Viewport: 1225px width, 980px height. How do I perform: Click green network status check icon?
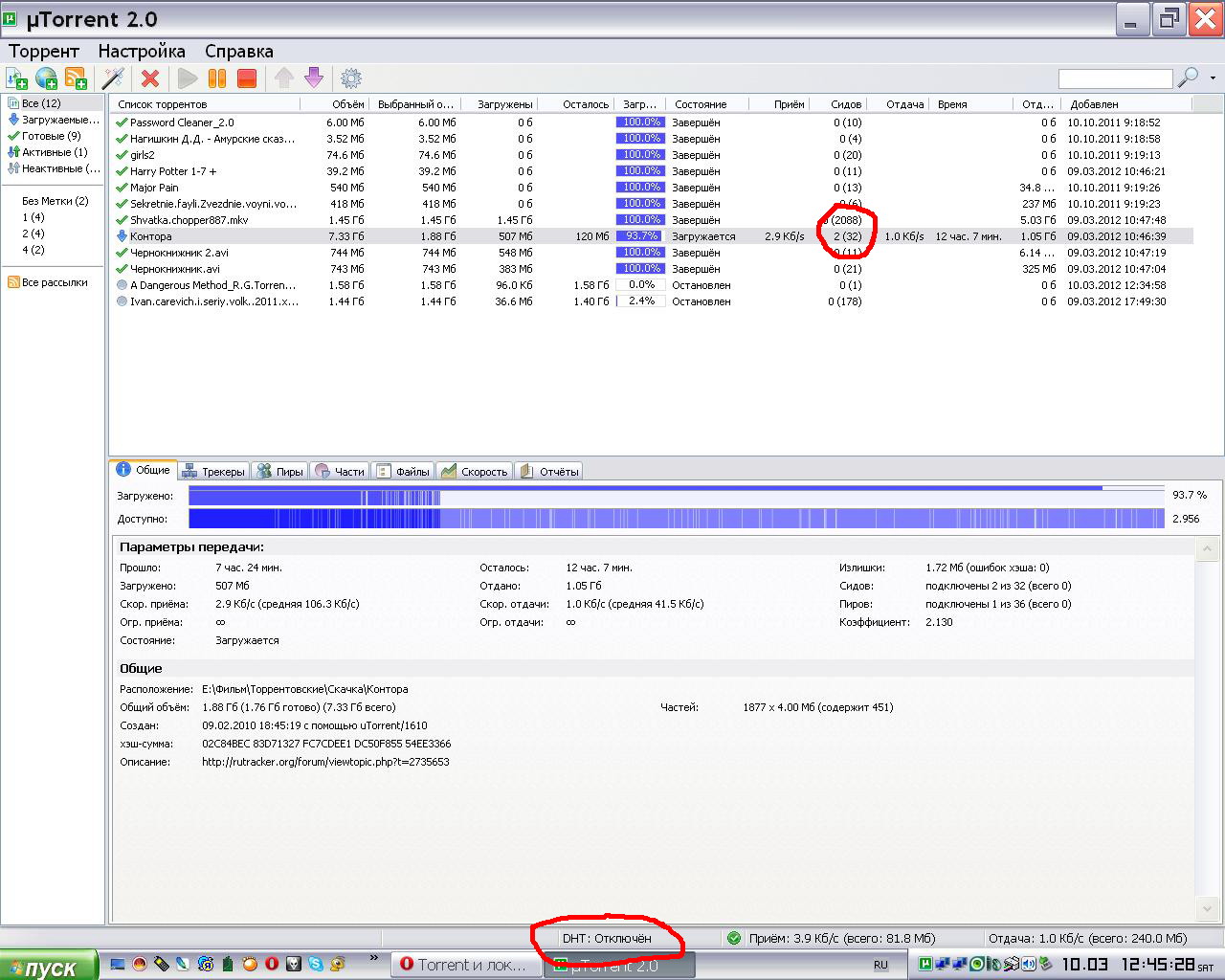point(734,939)
